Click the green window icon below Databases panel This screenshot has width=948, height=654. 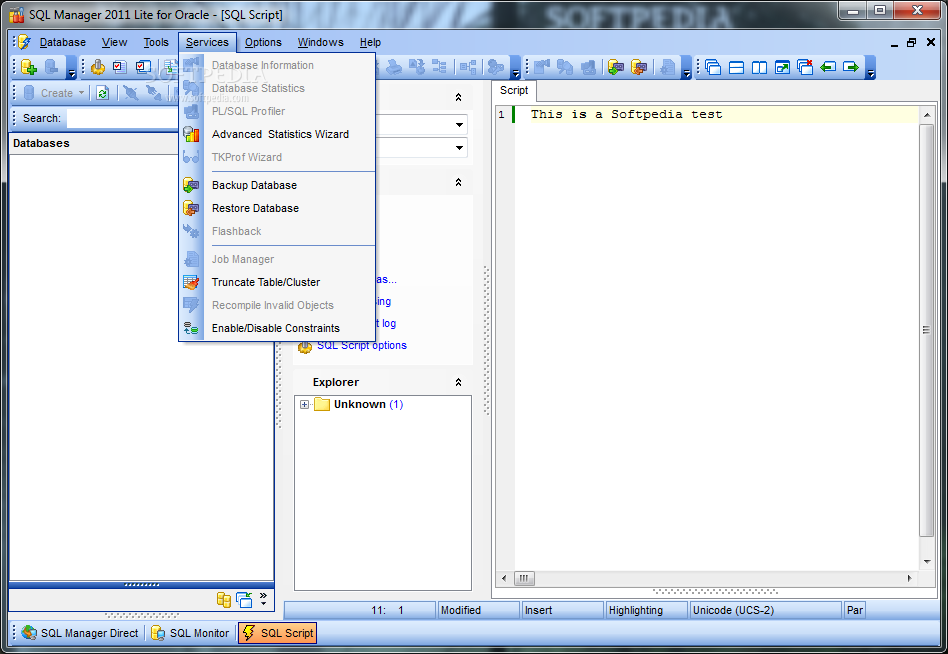244,600
